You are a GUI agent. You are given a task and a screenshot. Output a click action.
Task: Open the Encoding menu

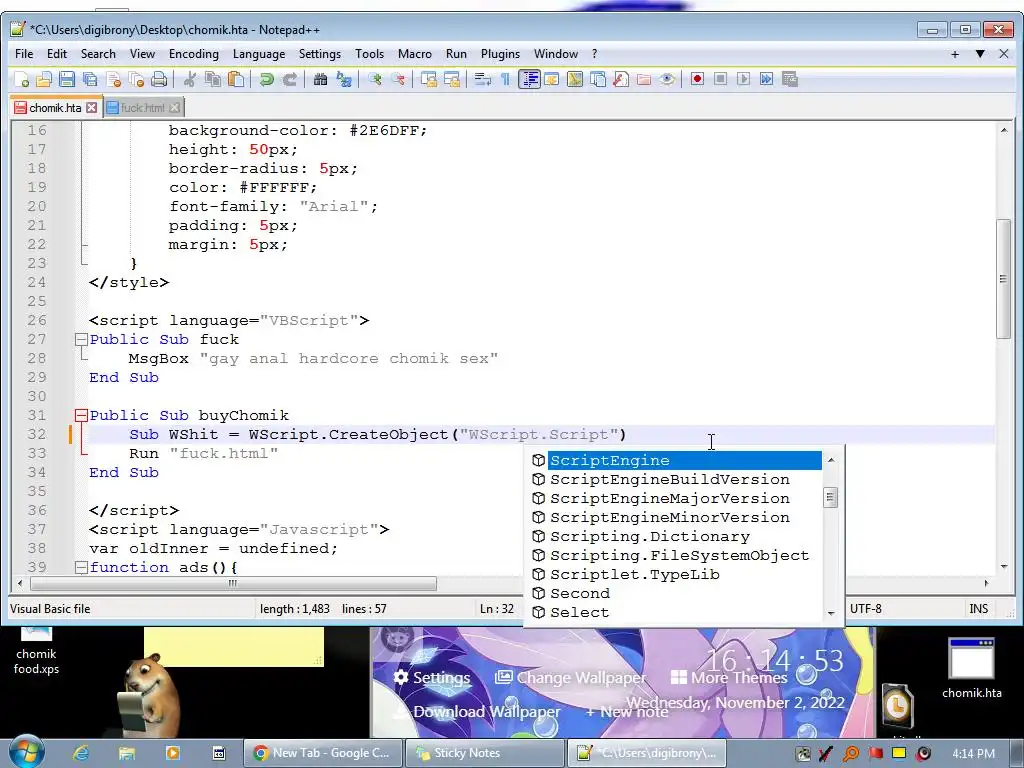(194, 54)
